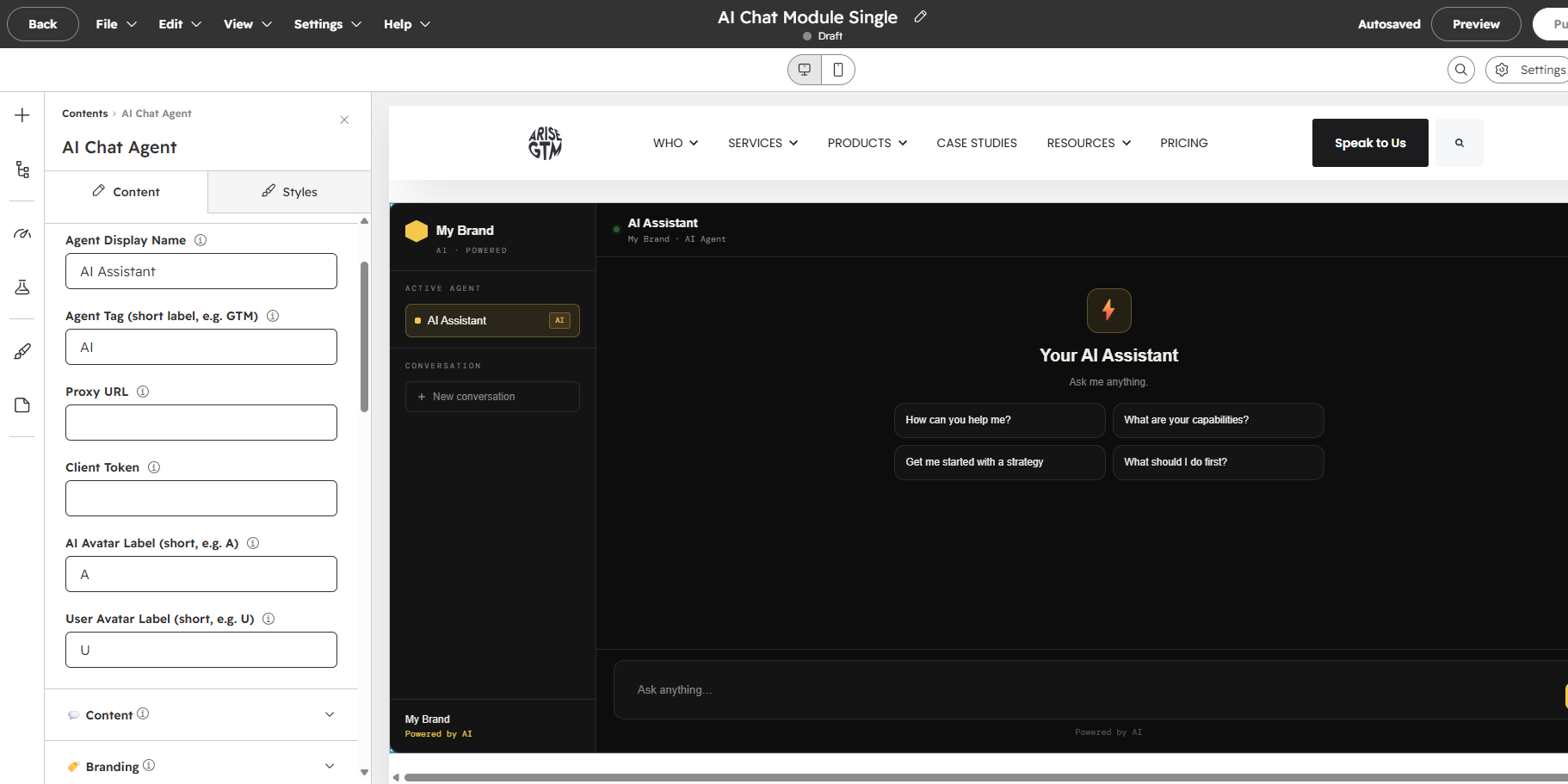Click the Add module plus icon
1568x784 pixels.
[22, 115]
